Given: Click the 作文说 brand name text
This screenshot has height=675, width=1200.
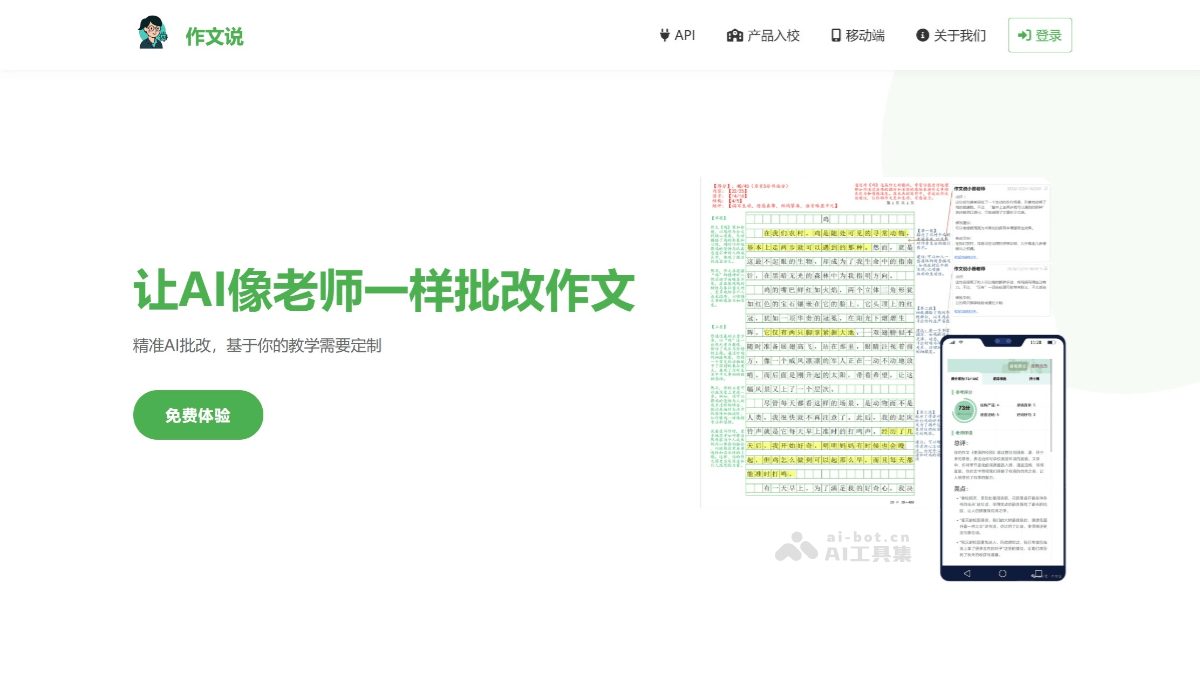Looking at the screenshot, I should (214, 37).
